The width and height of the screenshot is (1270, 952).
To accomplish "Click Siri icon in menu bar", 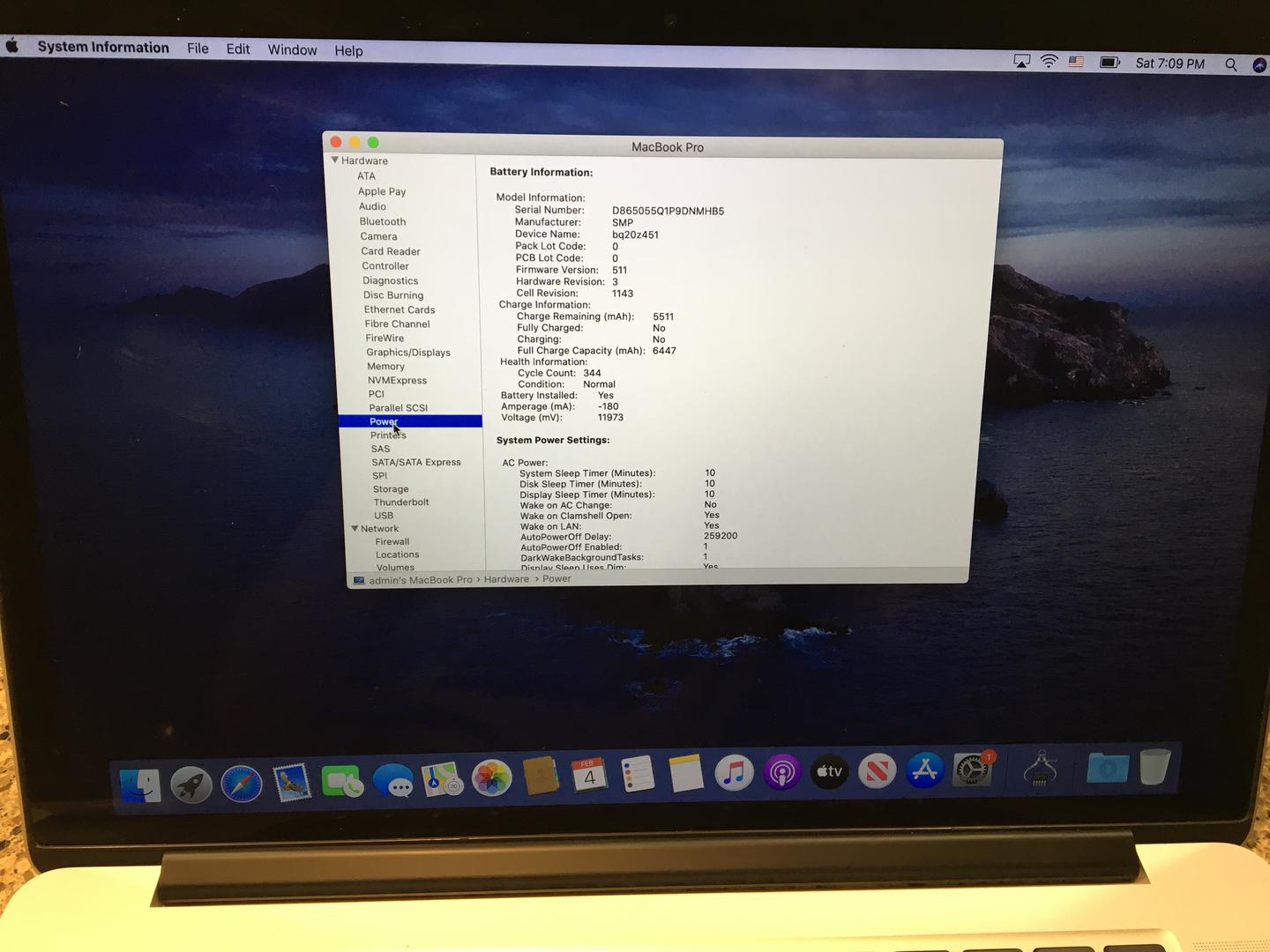I will tap(1259, 65).
